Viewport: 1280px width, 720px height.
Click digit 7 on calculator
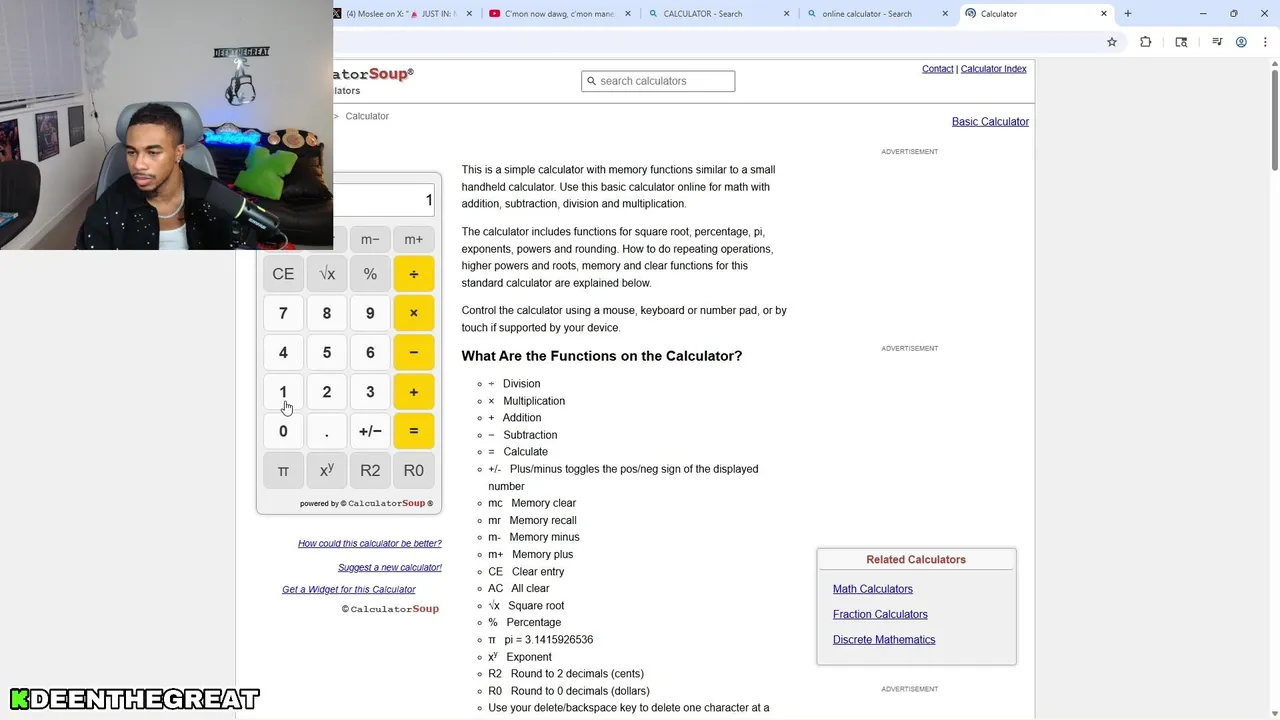tap(283, 313)
